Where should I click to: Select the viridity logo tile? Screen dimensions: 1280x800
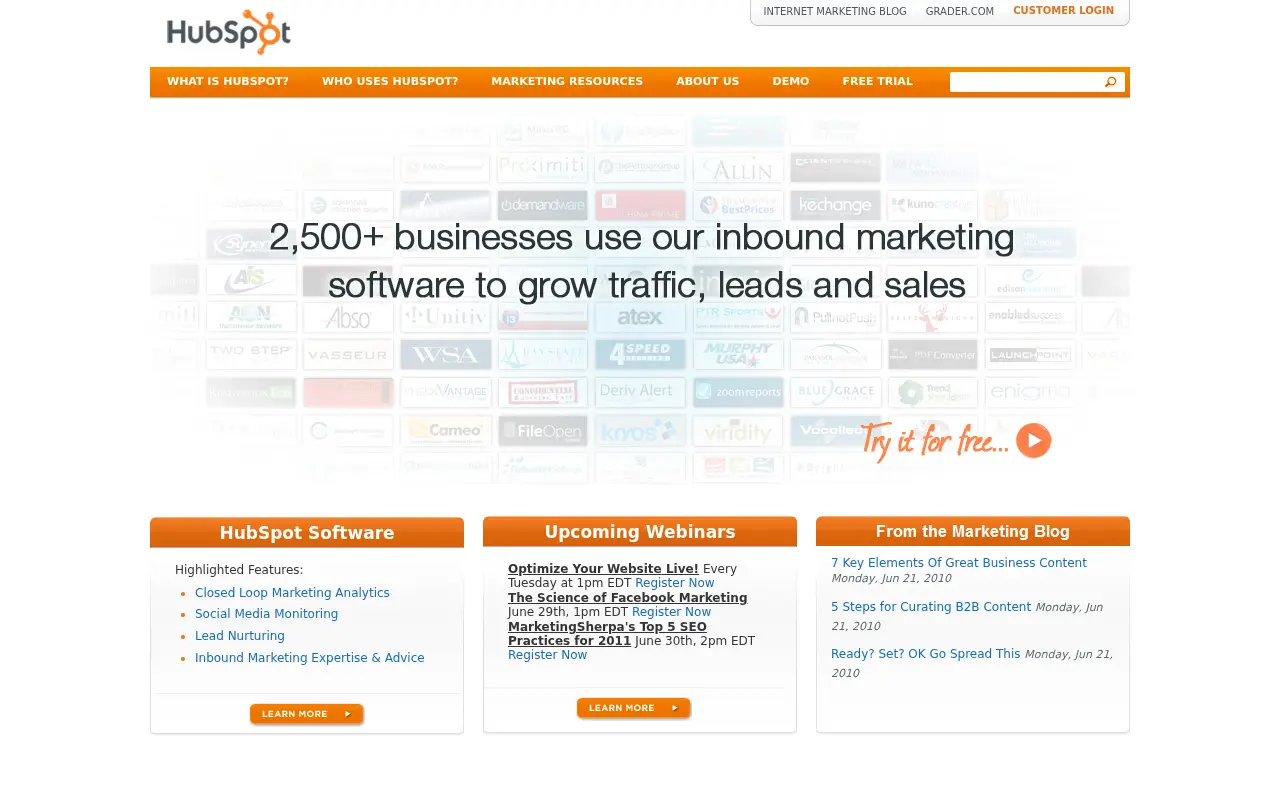[x=738, y=431]
